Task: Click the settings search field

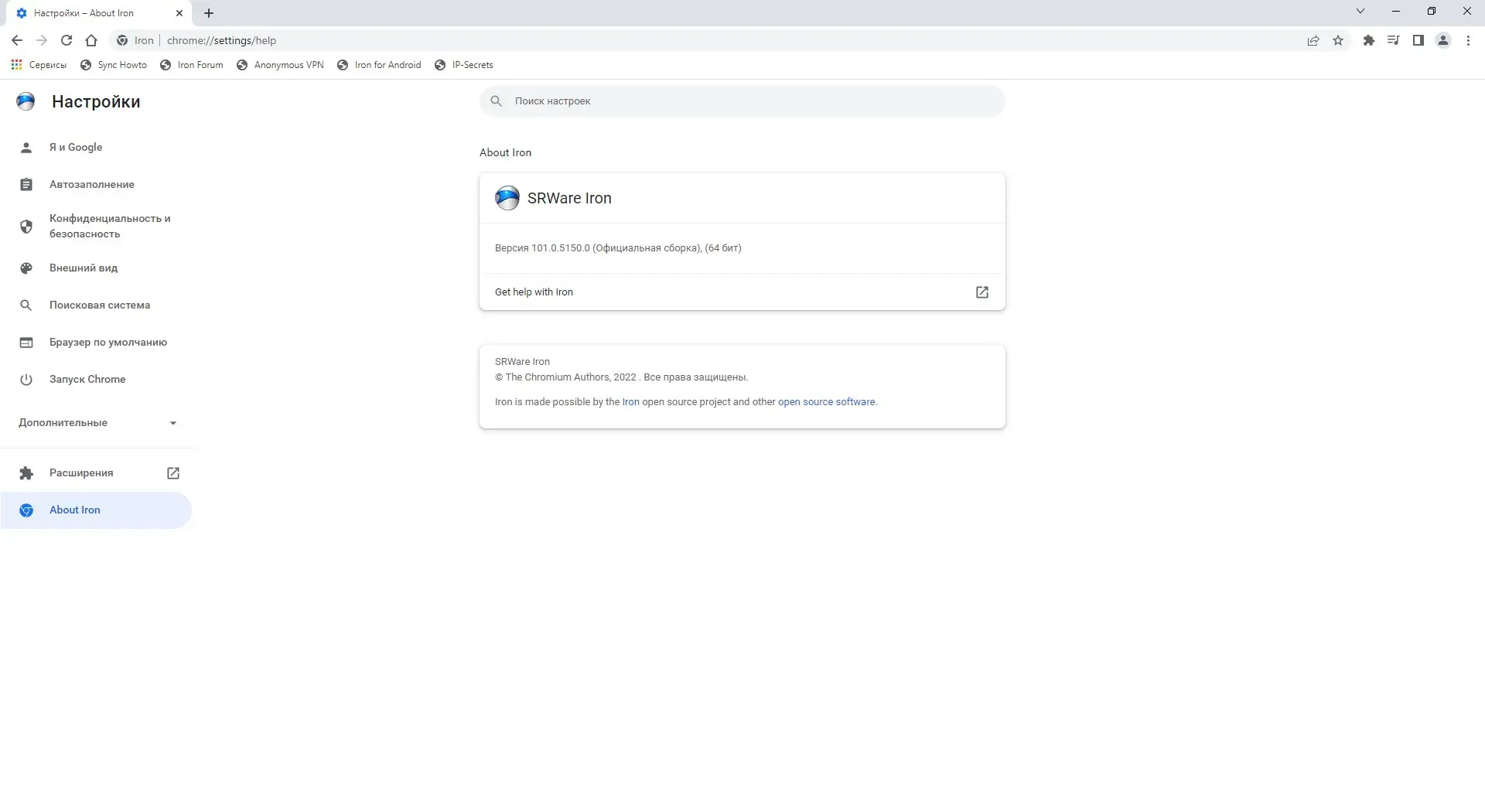Action: point(742,101)
